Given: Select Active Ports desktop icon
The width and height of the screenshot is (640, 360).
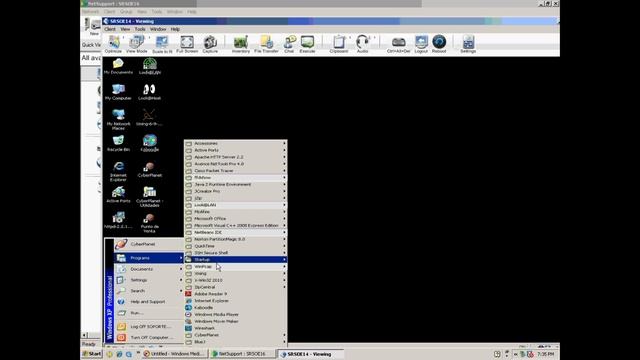Looking at the screenshot, I should [118, 195].
